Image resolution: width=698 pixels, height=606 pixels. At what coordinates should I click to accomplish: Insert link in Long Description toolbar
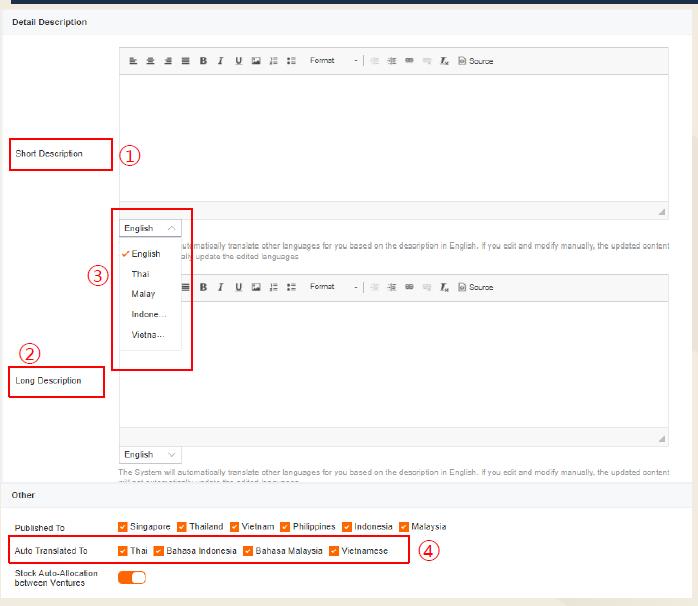coord(409,287)
